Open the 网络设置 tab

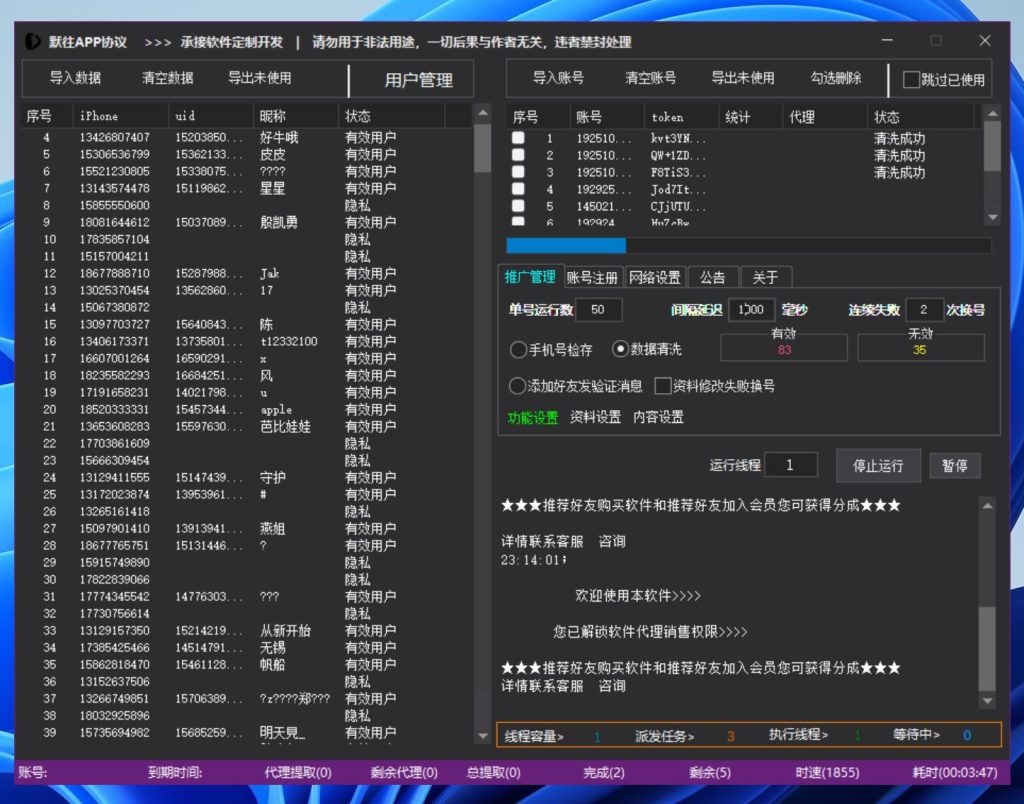[x=654, y=277]
